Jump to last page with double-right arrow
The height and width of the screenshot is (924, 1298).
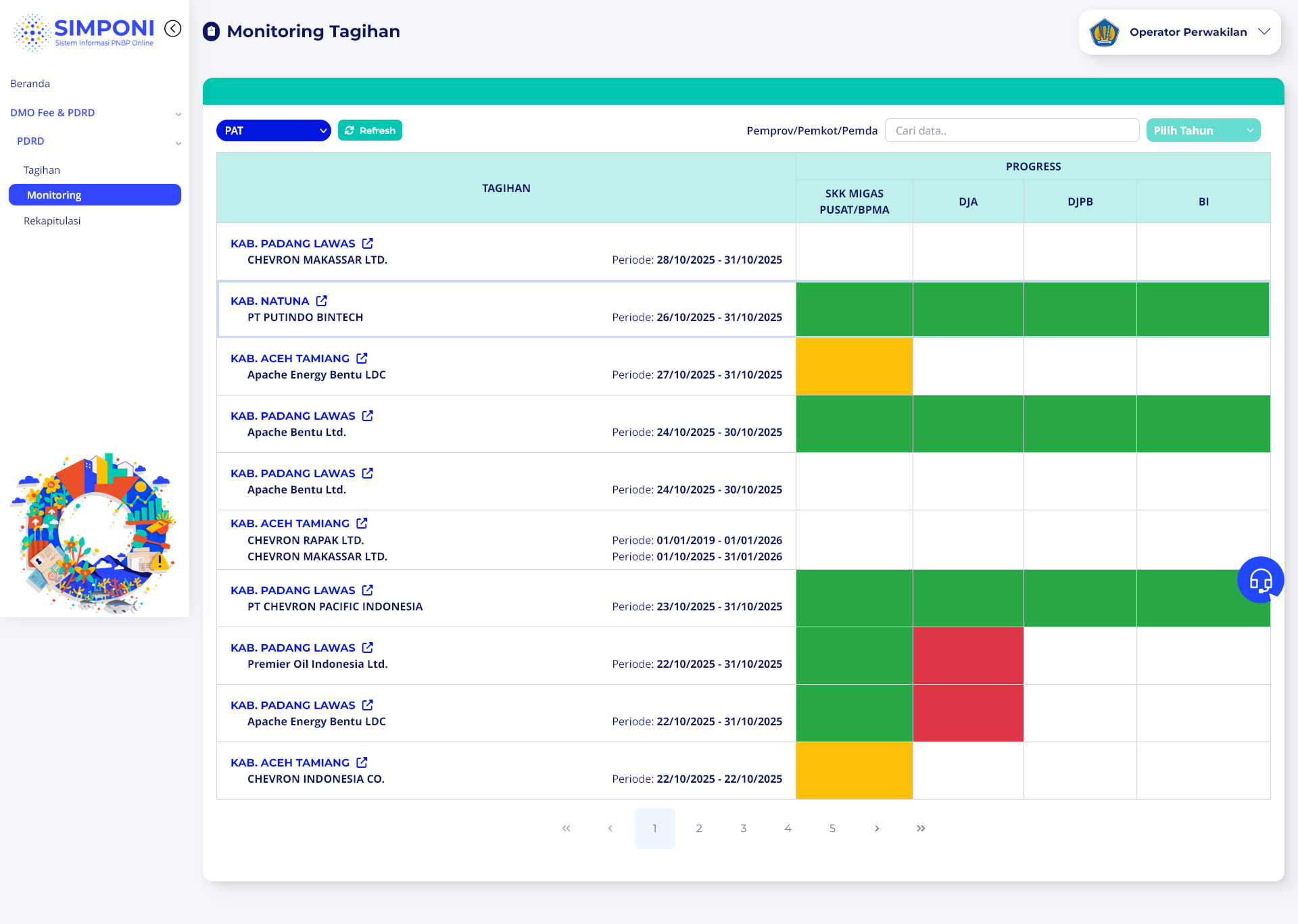click(x=921, y=828)
